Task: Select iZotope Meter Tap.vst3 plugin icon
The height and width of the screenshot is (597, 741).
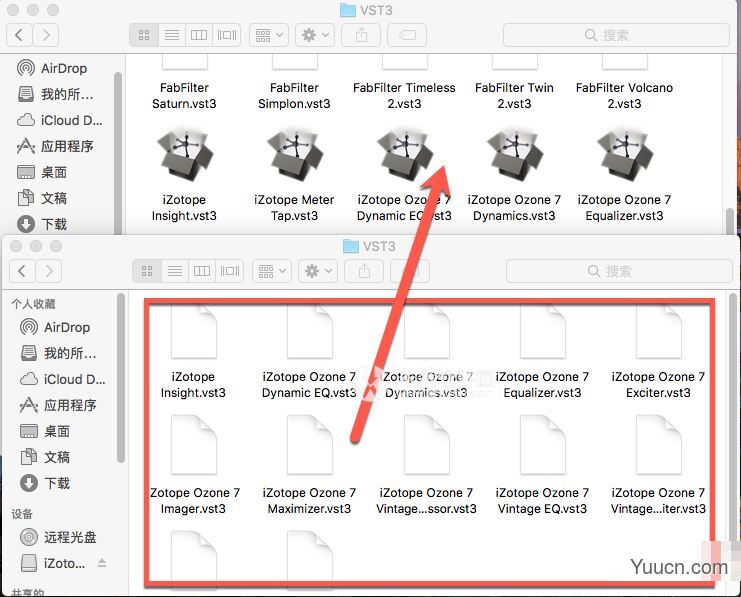Action: [294, 156]
